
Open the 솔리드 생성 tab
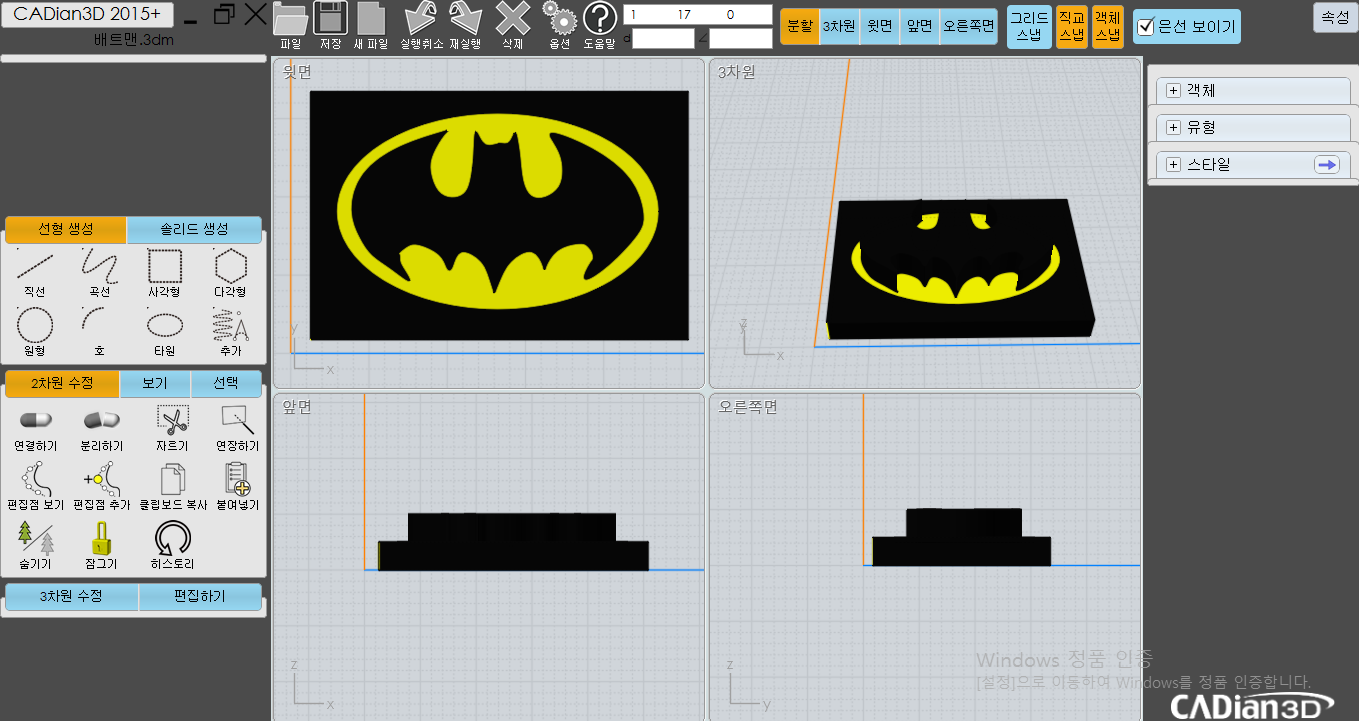point(194,230)
